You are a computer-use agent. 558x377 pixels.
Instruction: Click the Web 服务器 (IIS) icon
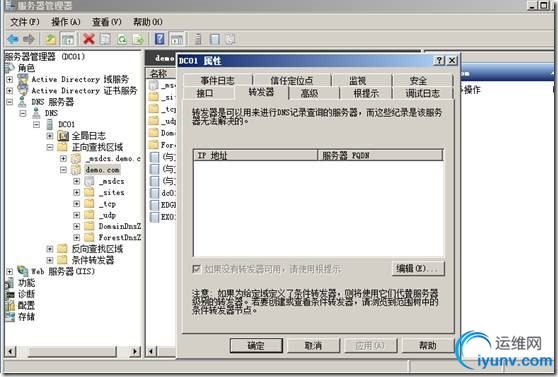tap(23, 271)
